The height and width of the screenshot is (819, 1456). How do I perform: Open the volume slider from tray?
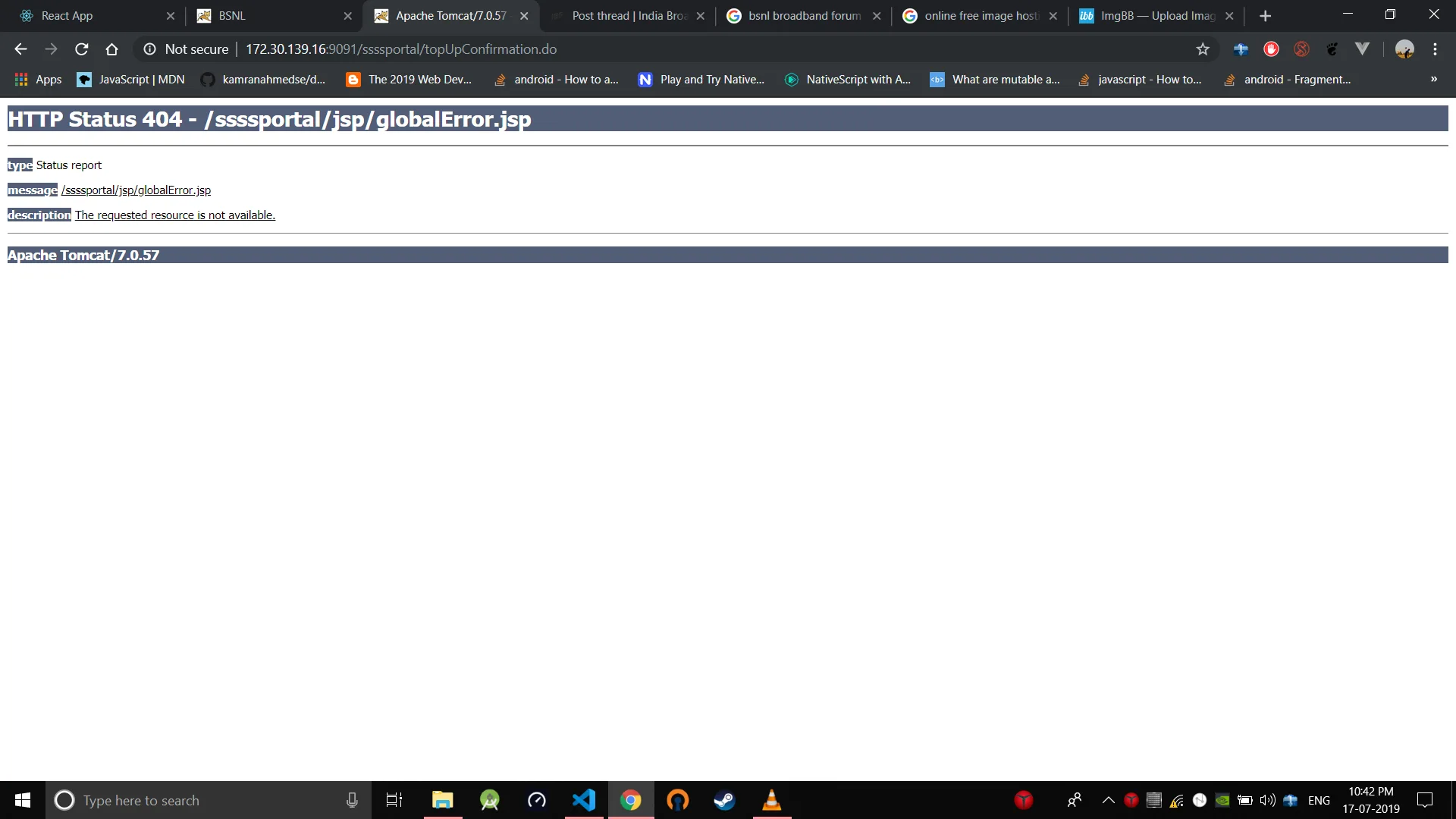(1268, 800)
